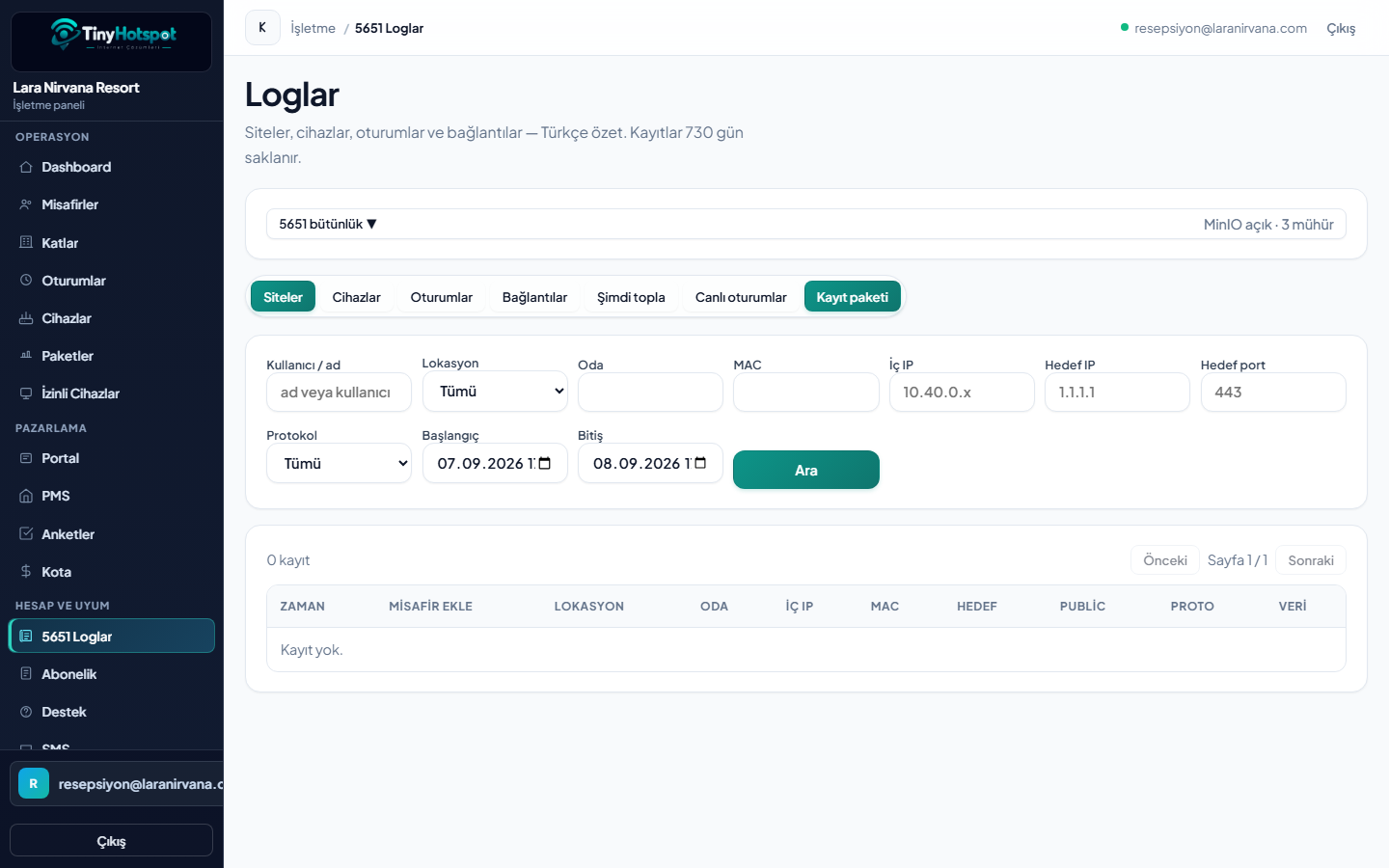Click the Cihazlar router icon in sidebar
The image size is (1389, 868).
tap(26, 318)
